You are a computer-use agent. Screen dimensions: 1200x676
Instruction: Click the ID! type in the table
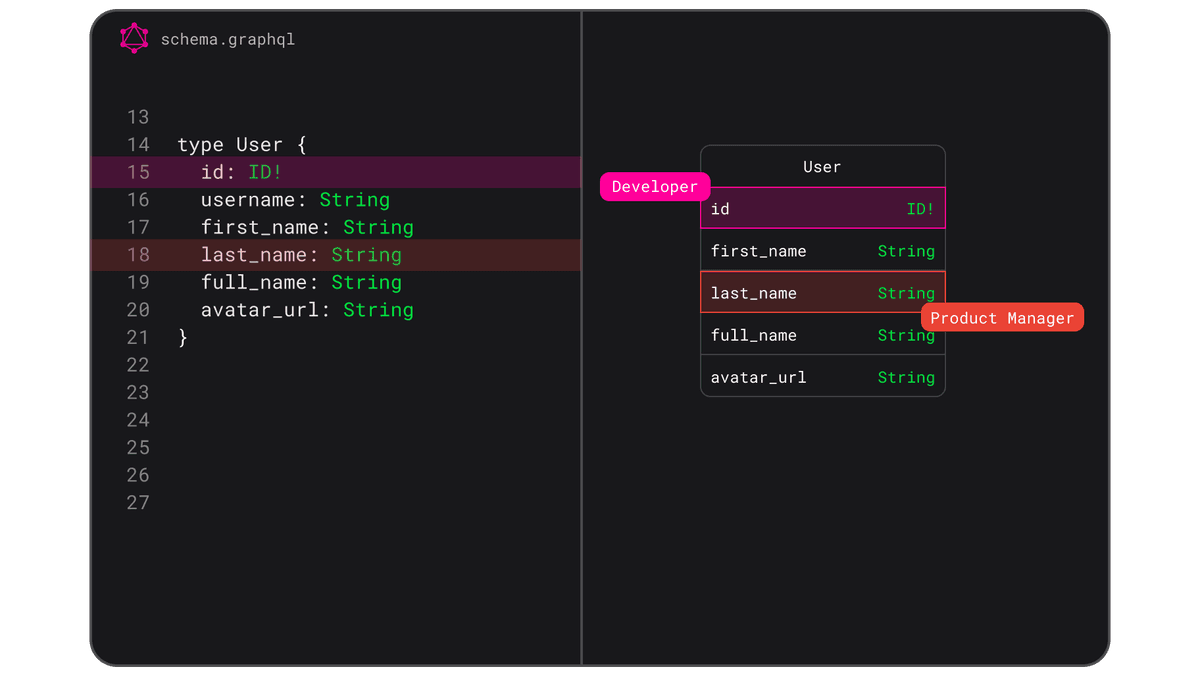[x=920, y=209]
